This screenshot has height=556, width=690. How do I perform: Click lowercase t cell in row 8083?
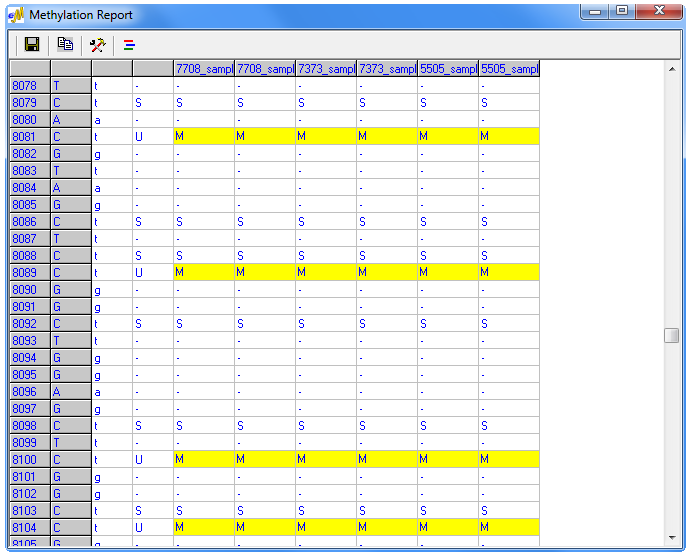[x=112, y=170]
